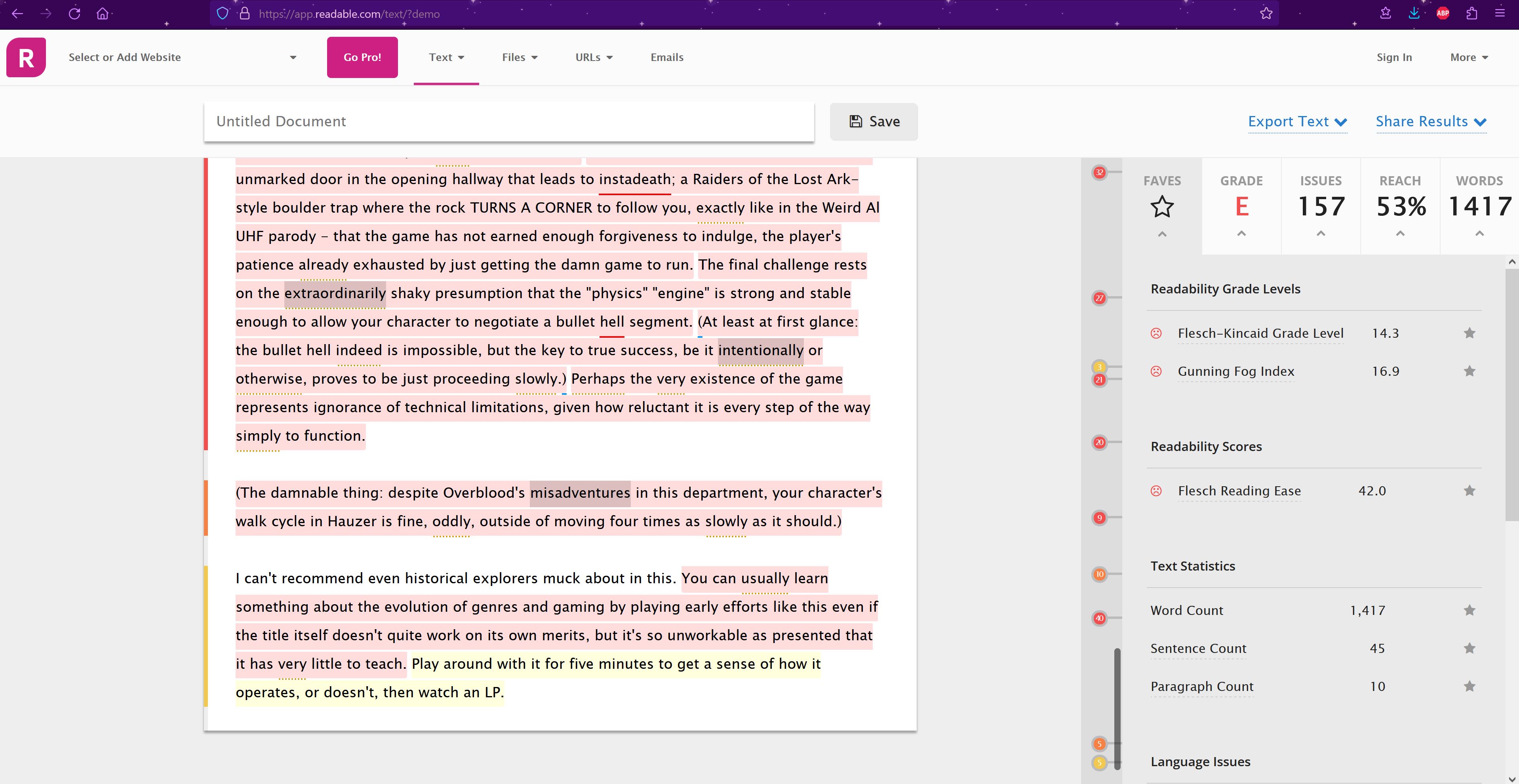Click the FAVES star icon
Image resolution: width=1519 pixels, height=784 pixels.
tap(1162, 207)
